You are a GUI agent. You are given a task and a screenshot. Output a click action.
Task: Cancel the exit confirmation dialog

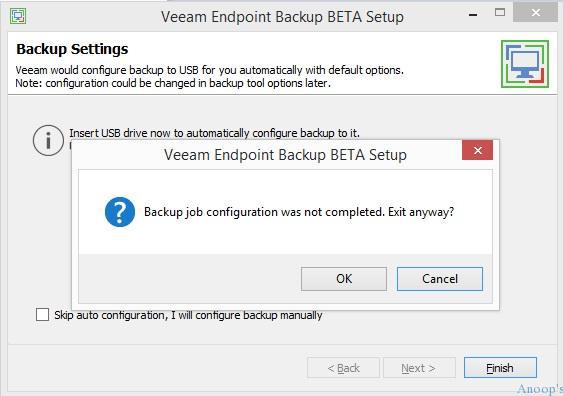(440, 279)
